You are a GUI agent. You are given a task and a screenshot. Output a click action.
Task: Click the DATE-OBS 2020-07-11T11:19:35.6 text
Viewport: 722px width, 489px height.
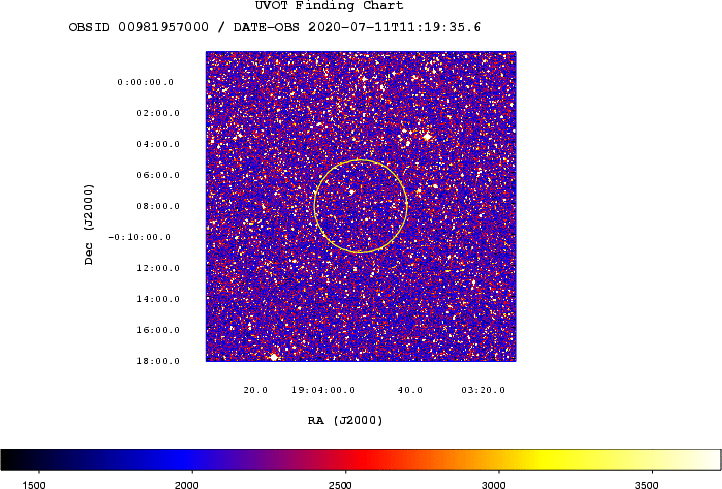click(357, 27)
